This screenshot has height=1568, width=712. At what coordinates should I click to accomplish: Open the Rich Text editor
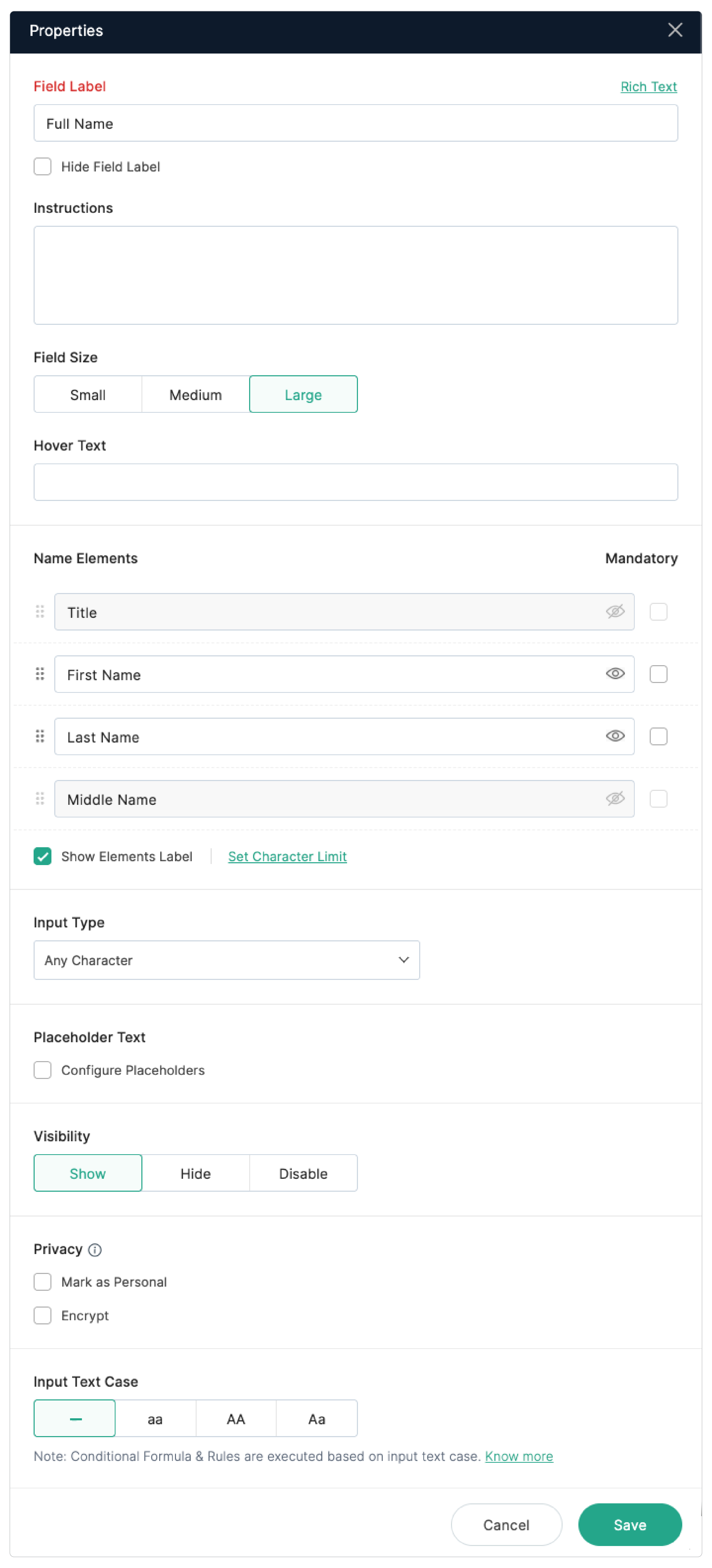tap(648, 86)
